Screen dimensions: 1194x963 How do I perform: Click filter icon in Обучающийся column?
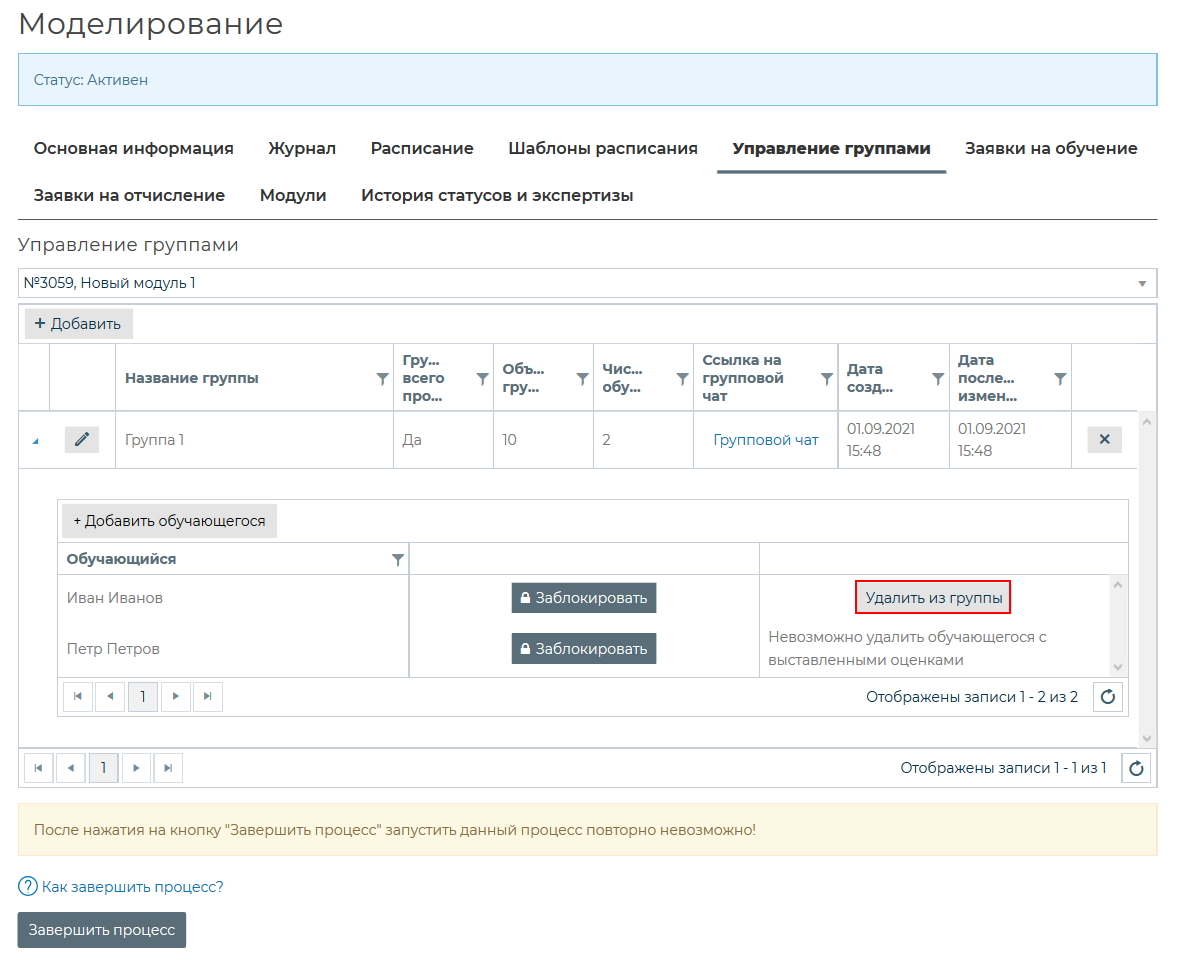[397, 560]
